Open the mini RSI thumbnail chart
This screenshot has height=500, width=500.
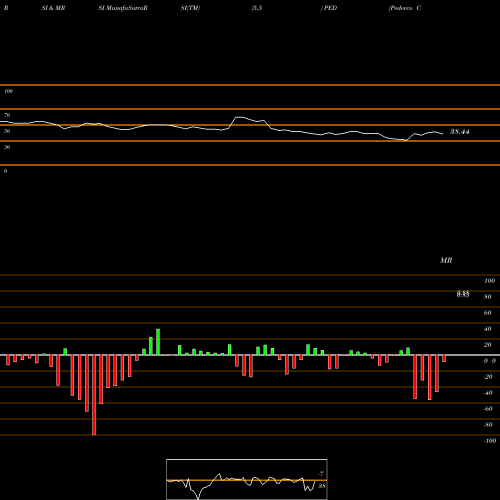click(x=247, y=479)
